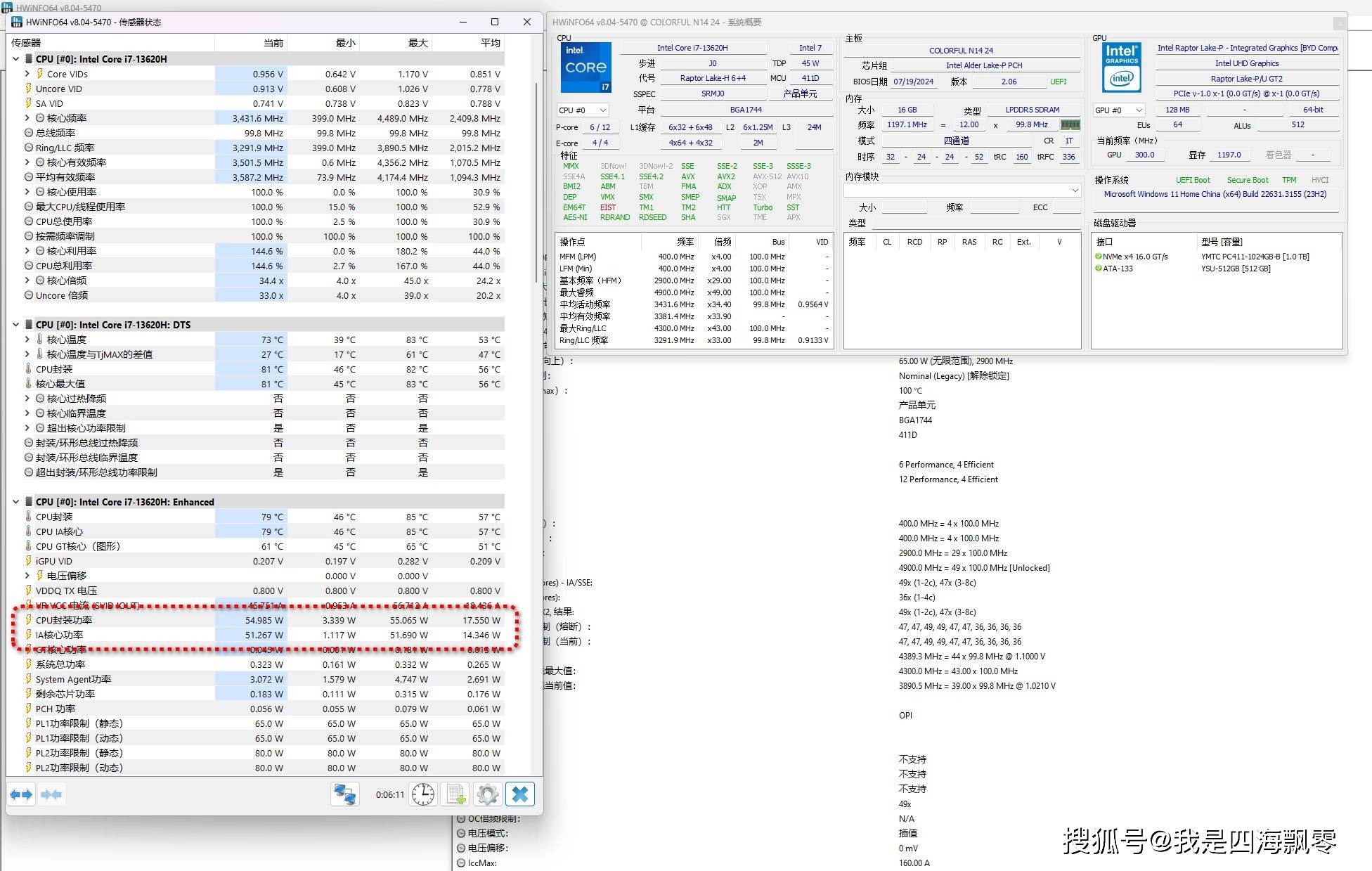1372x871 pixels.
Task: Click the shrink layout arrows icon
Action: [x=51, y=794]
